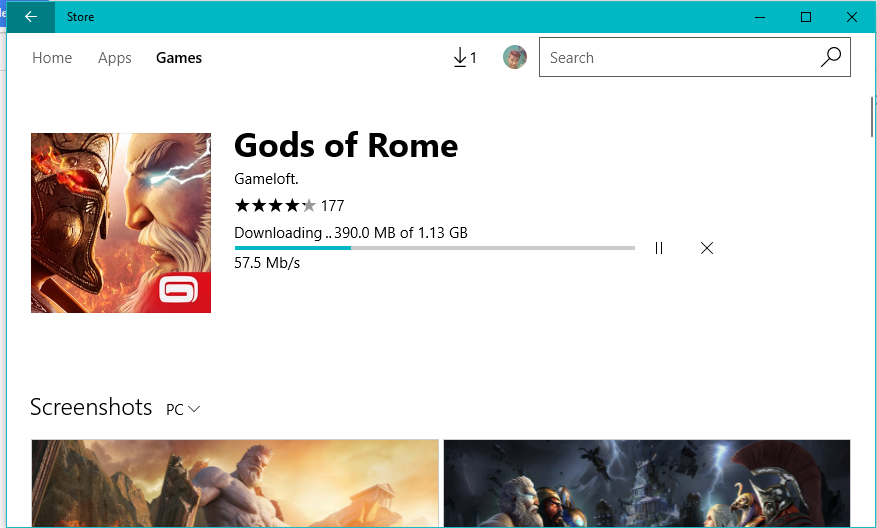Click the Gods of Rome app icon
877x528 pixels.
121,223
